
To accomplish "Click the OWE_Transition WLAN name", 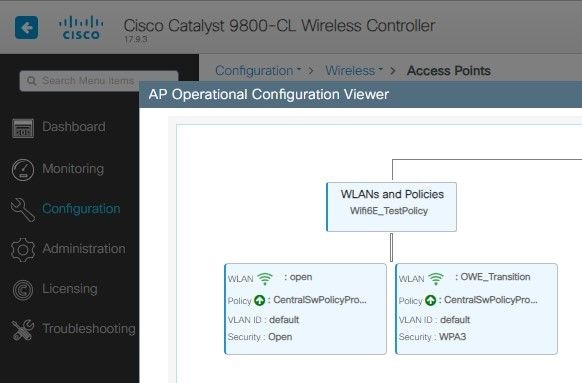I will [496, 277].
